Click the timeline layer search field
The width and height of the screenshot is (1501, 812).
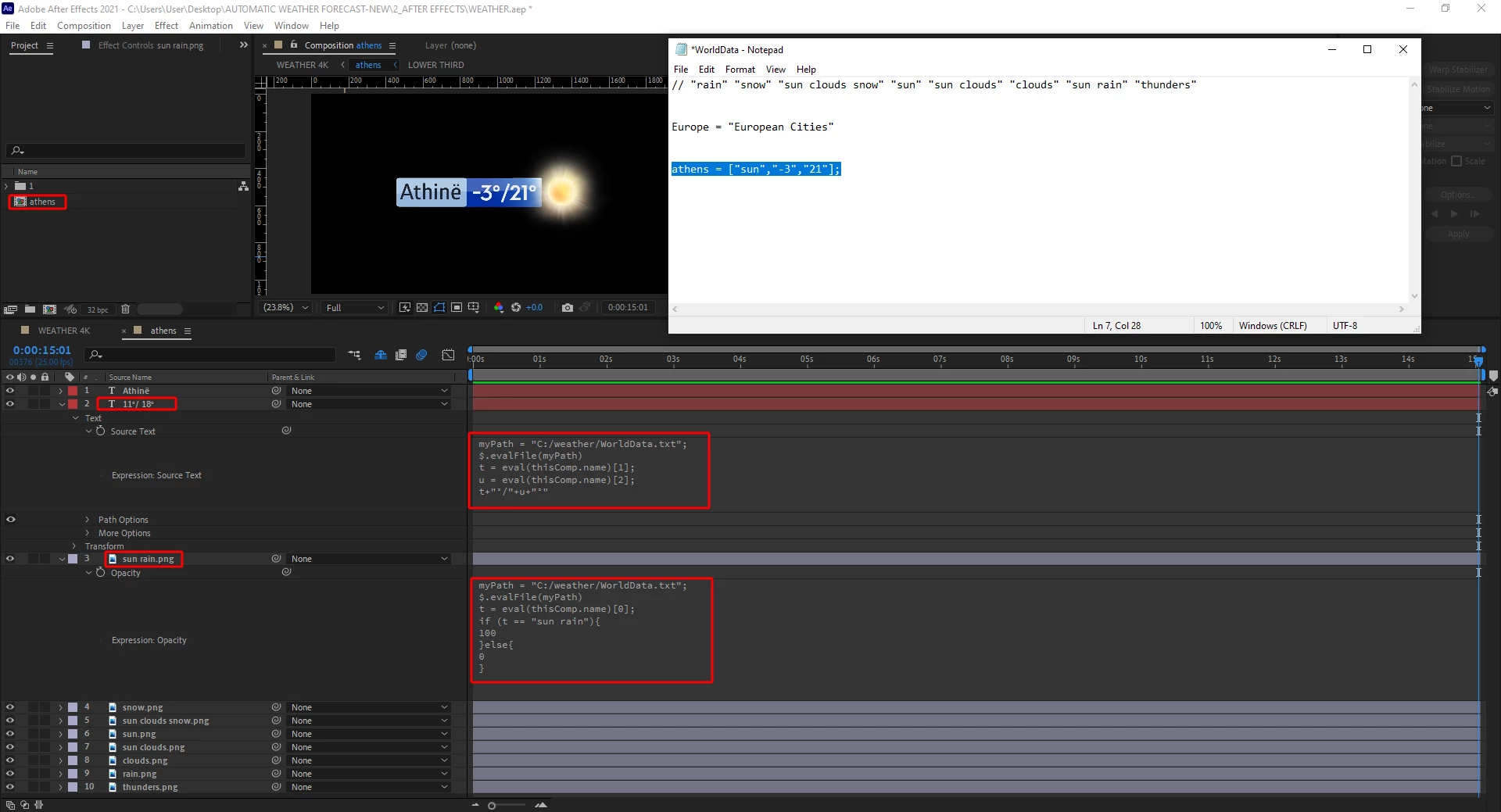(x=210, y=355)
